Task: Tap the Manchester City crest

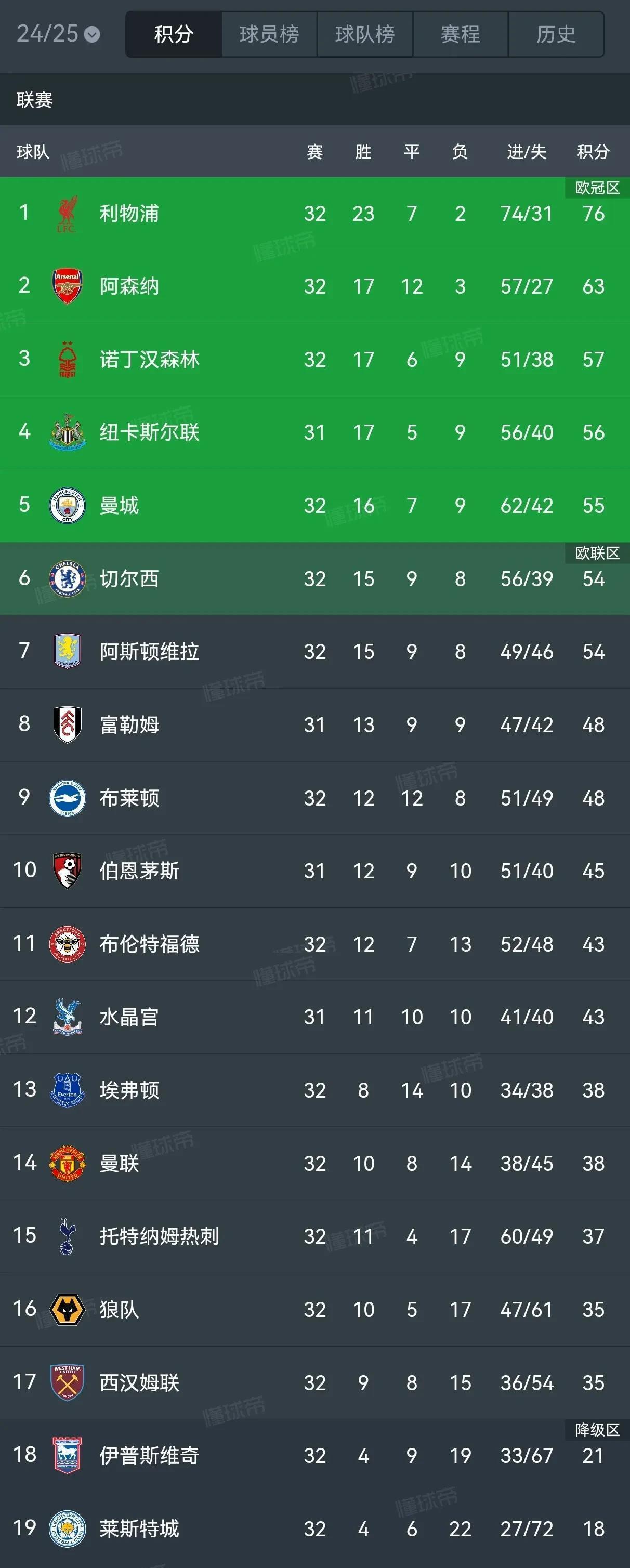Action: [67, 505]
